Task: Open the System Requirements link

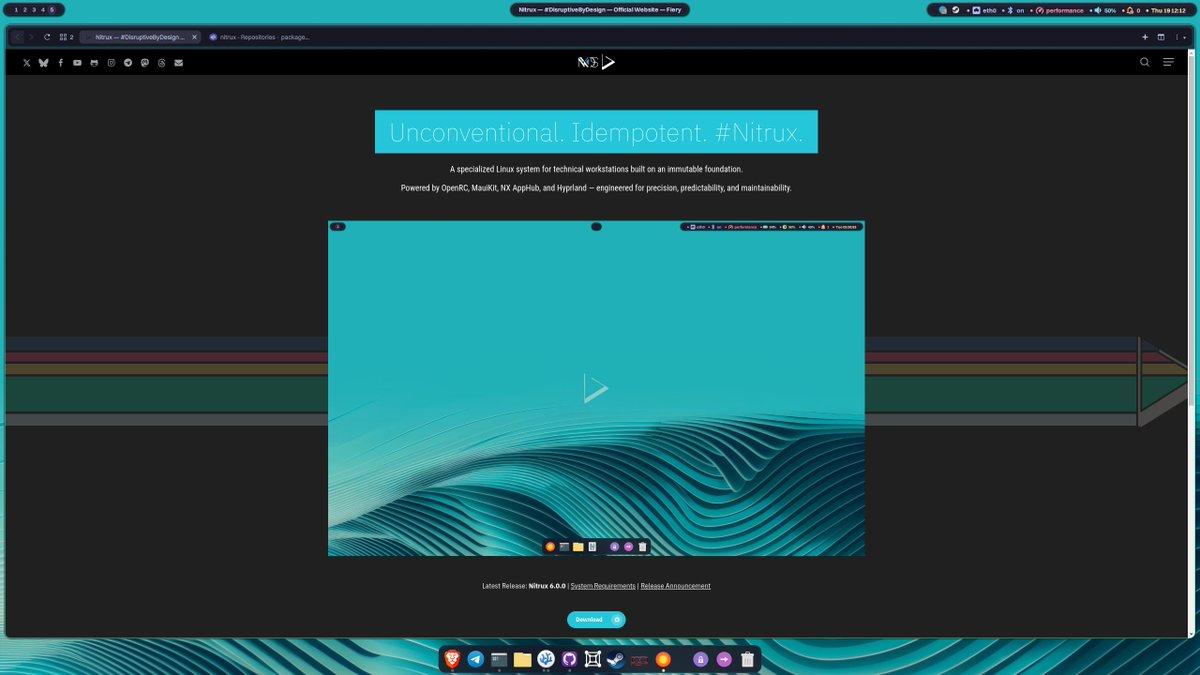Action: pyautogui.click(x=603, y=586)
